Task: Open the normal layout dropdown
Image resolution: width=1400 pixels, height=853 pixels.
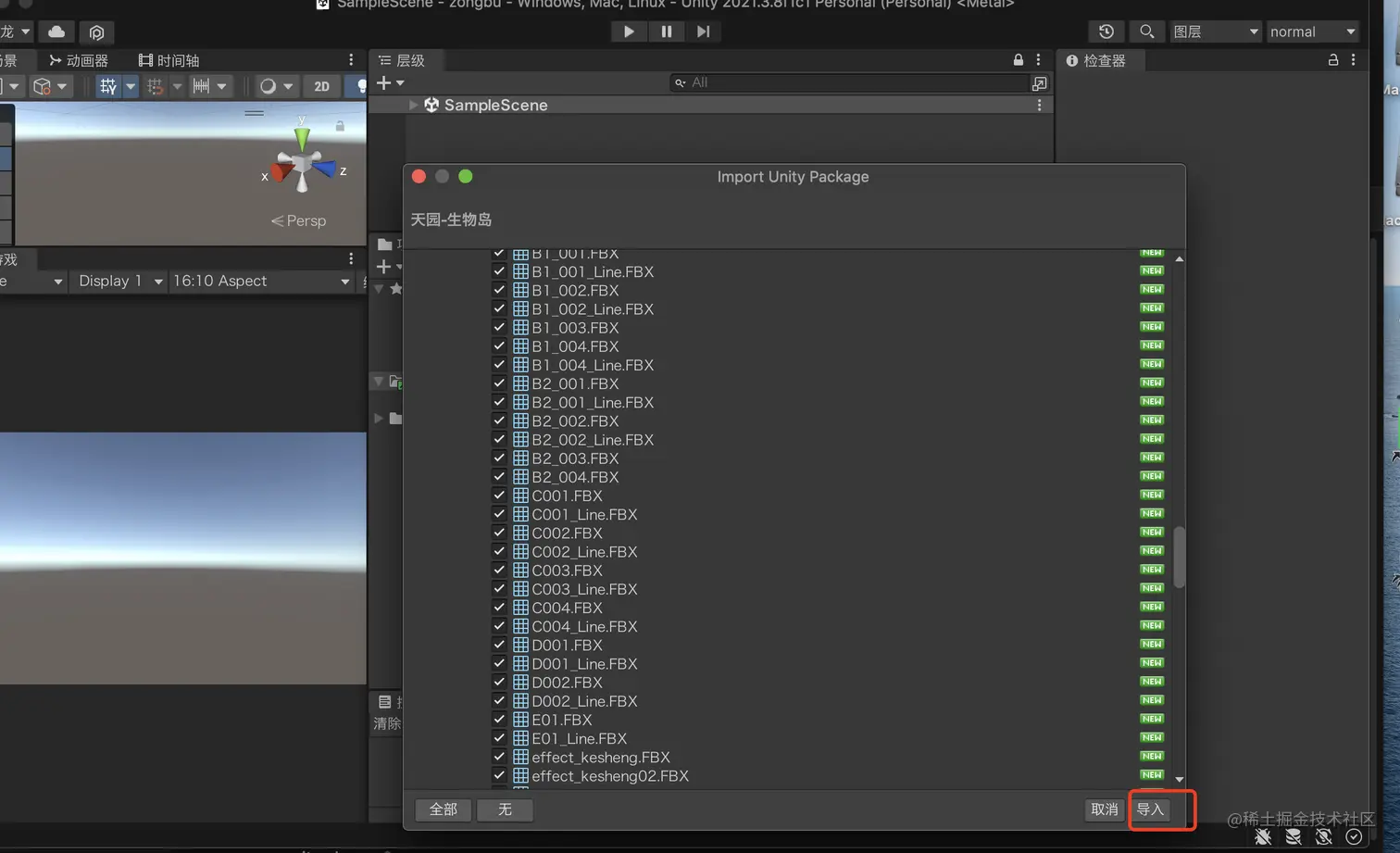Action: (1312, 31)
